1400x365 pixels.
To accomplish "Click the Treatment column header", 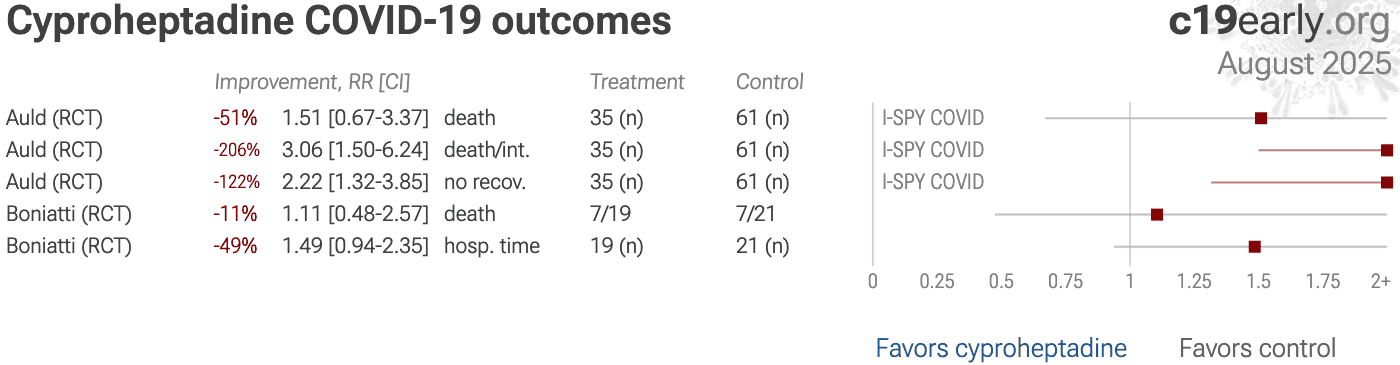I will pos(637,82).
